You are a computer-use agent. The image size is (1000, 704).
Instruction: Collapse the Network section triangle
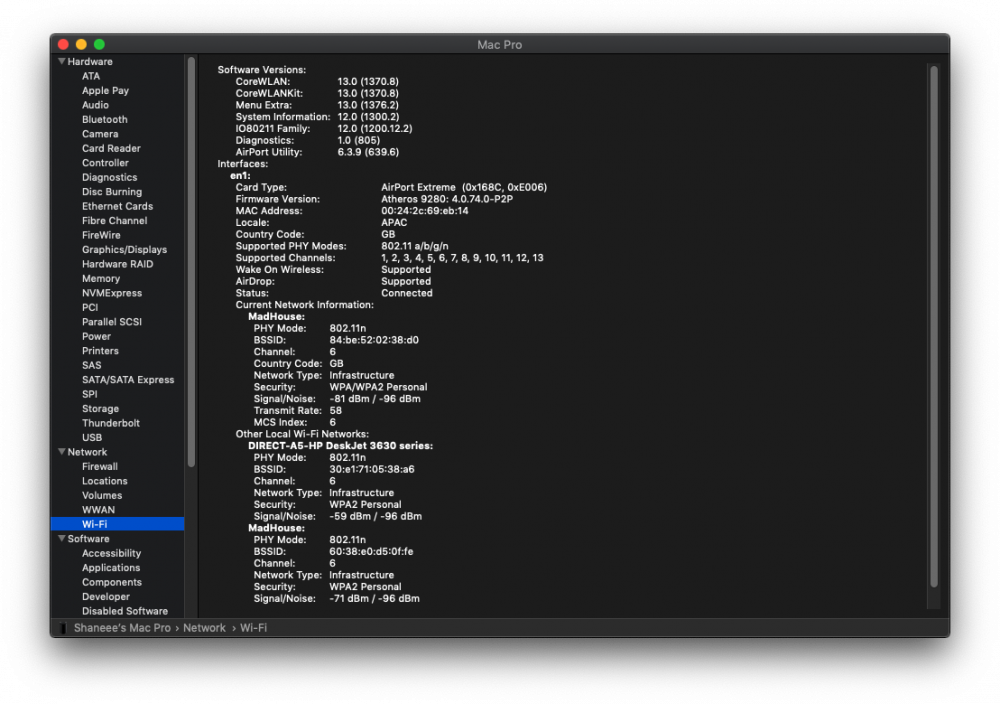click(62, 451)
